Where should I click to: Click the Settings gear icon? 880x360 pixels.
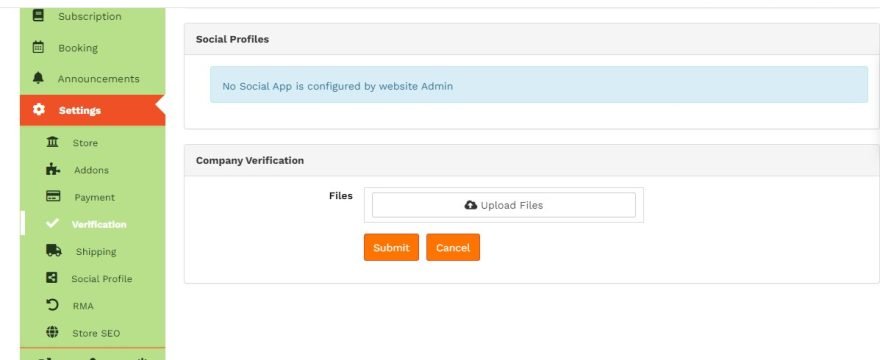pos(39,110)
